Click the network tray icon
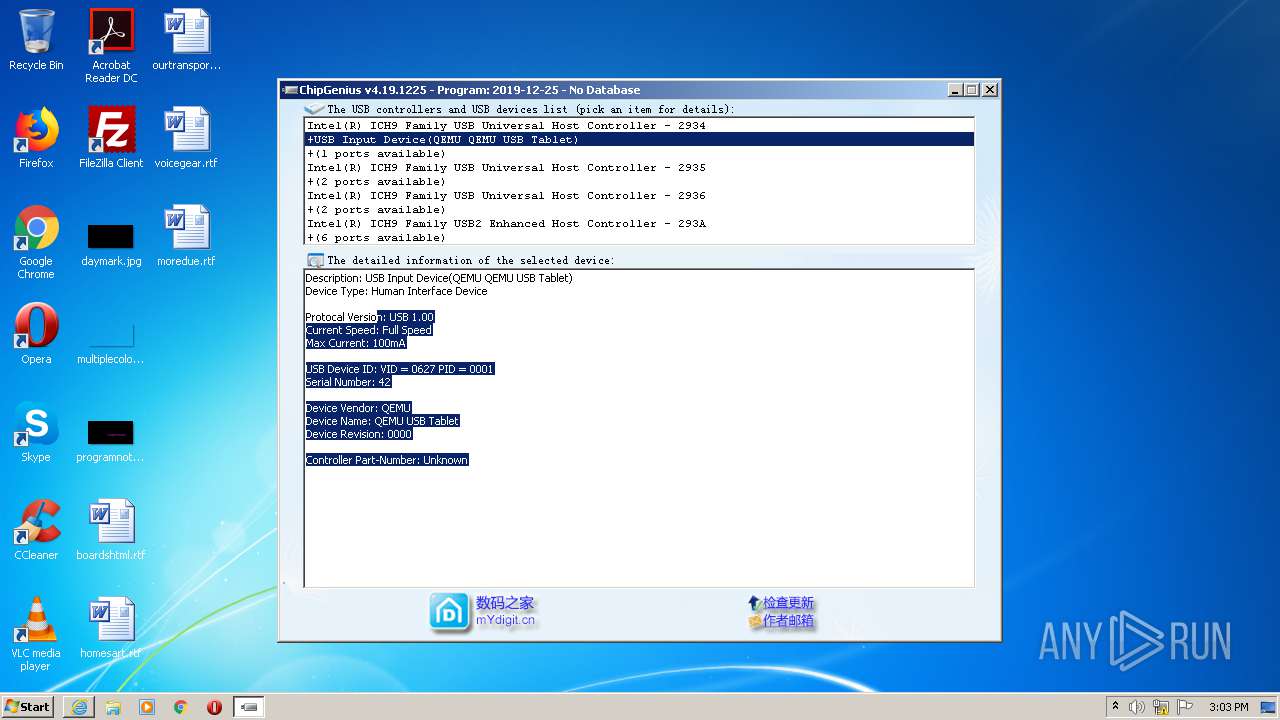The width and height of the screenshot is (1280, 720). tap(1161, 707)
